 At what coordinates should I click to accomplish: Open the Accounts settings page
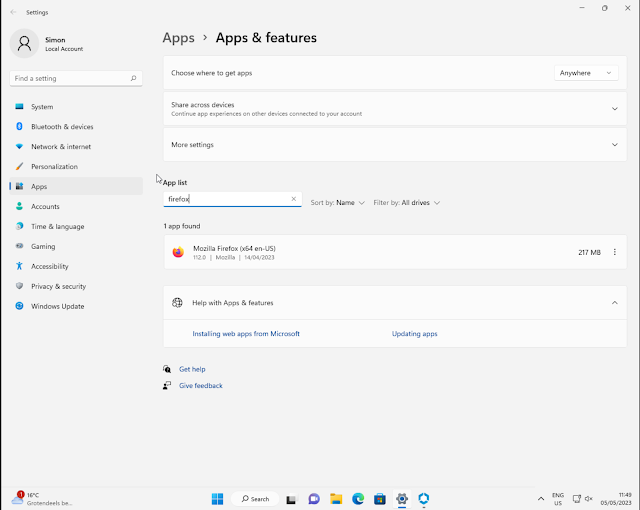click(76, 206)
